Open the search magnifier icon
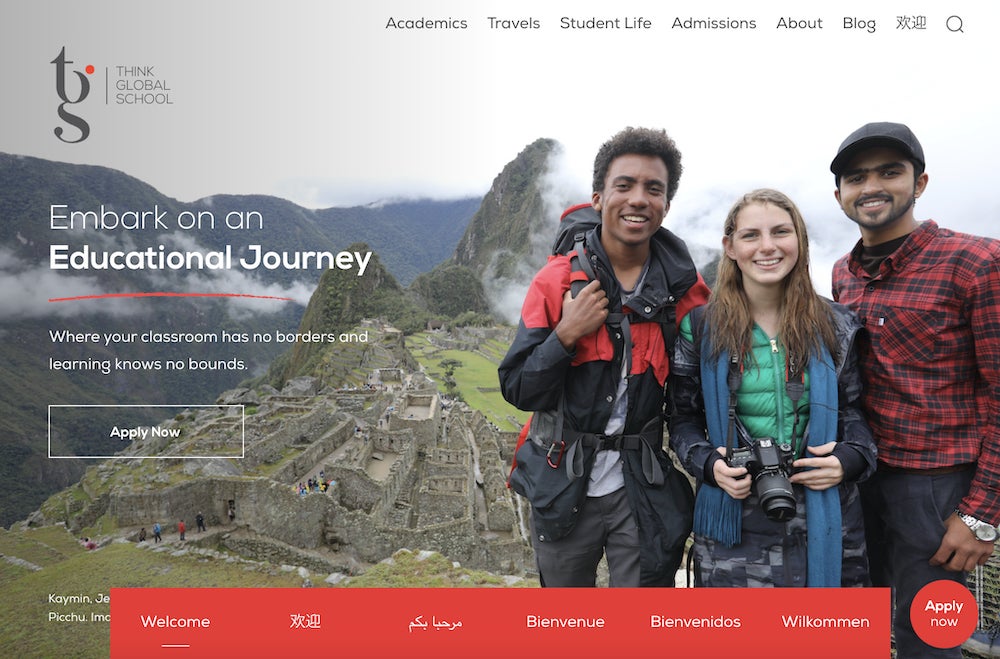The height and width of the screenshot is (659, 1000). [x=954, y=24]
